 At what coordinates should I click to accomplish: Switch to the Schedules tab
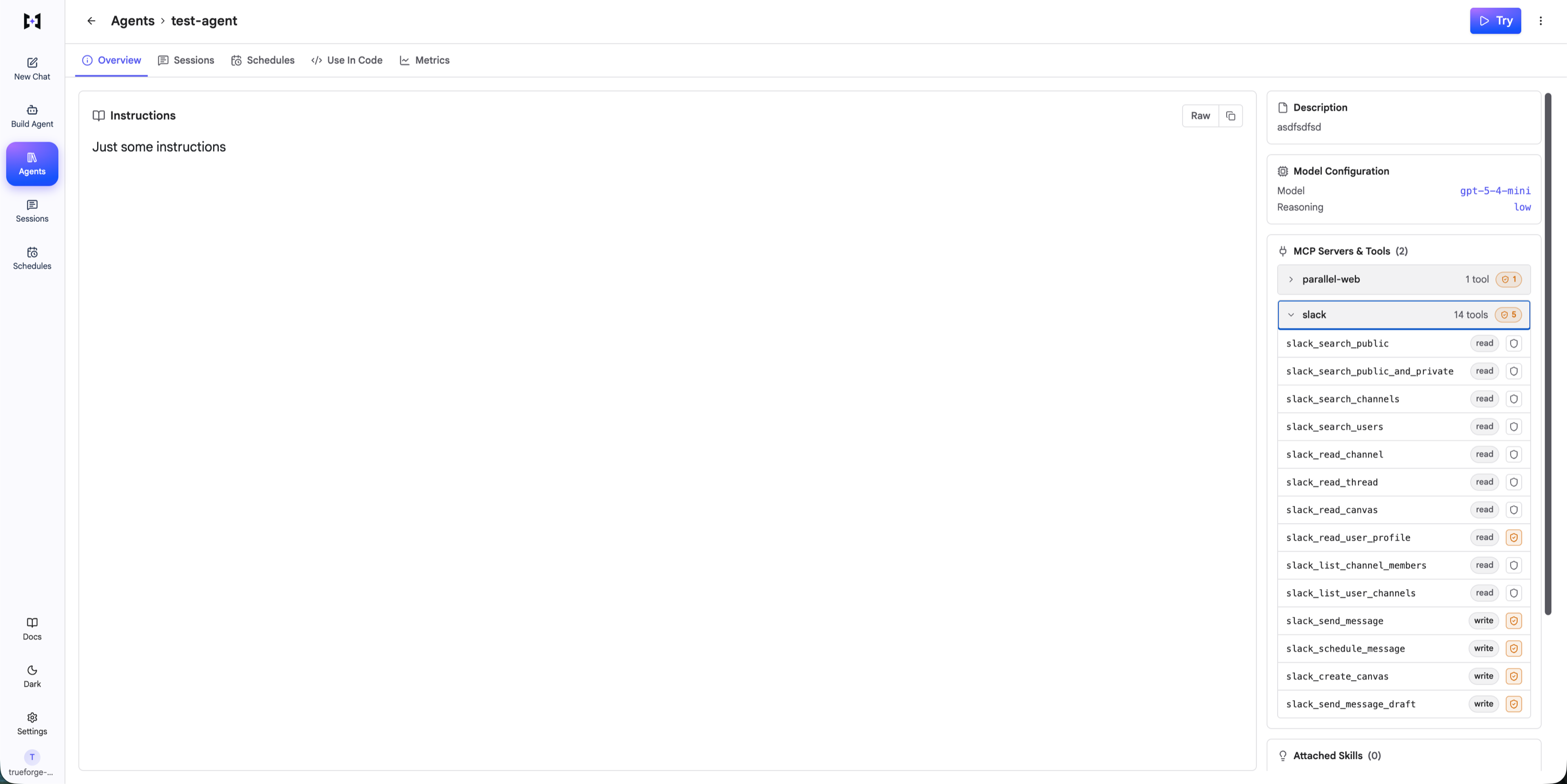click(262, 60)
